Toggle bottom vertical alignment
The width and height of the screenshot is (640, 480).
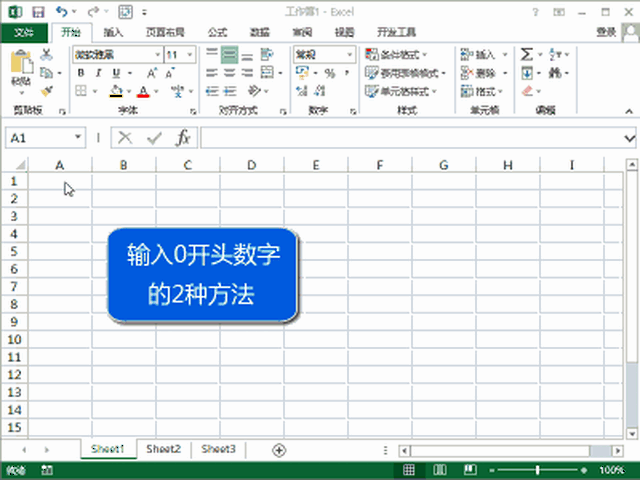[x=247, y=55]
